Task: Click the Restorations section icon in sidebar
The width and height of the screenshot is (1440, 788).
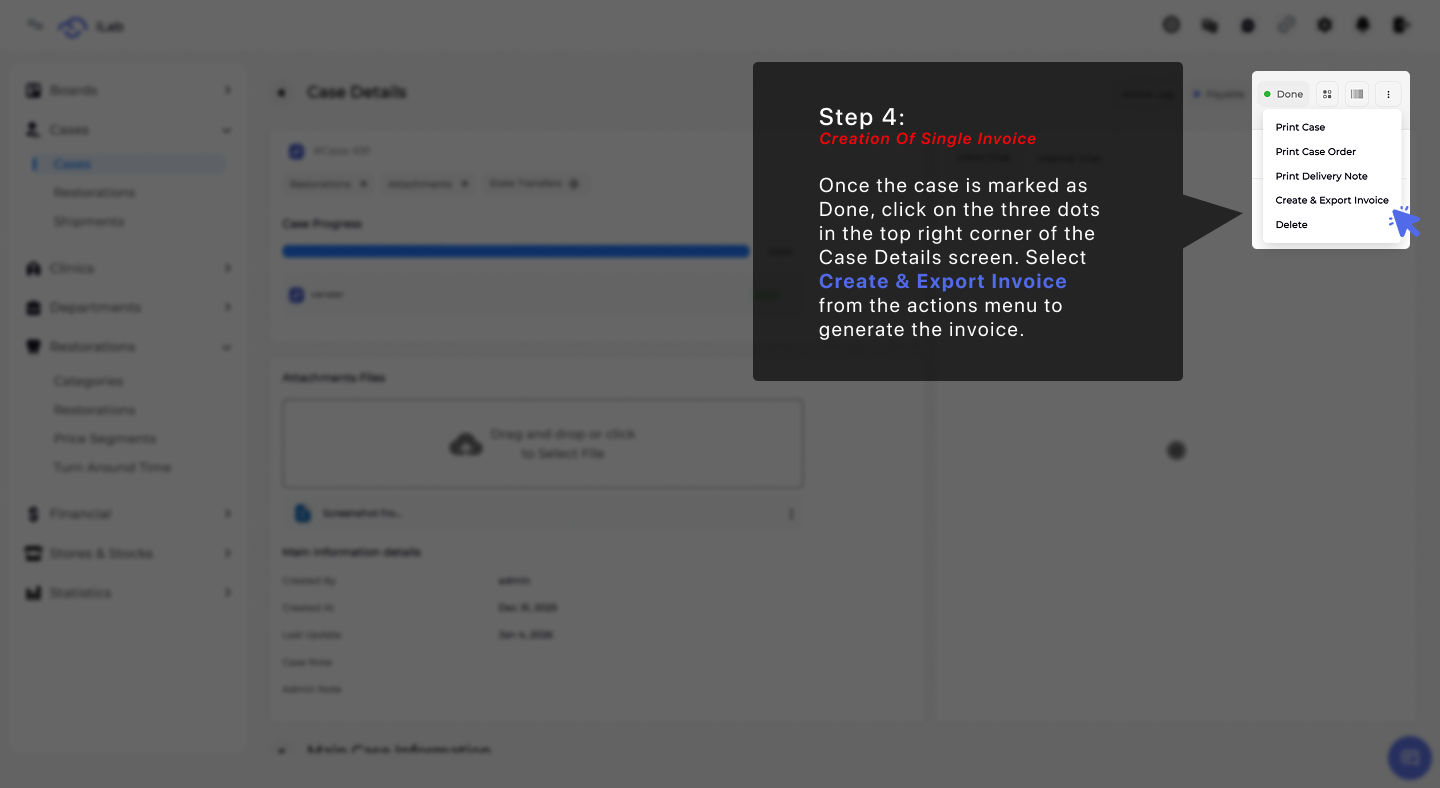Action: tap(33, 347)
